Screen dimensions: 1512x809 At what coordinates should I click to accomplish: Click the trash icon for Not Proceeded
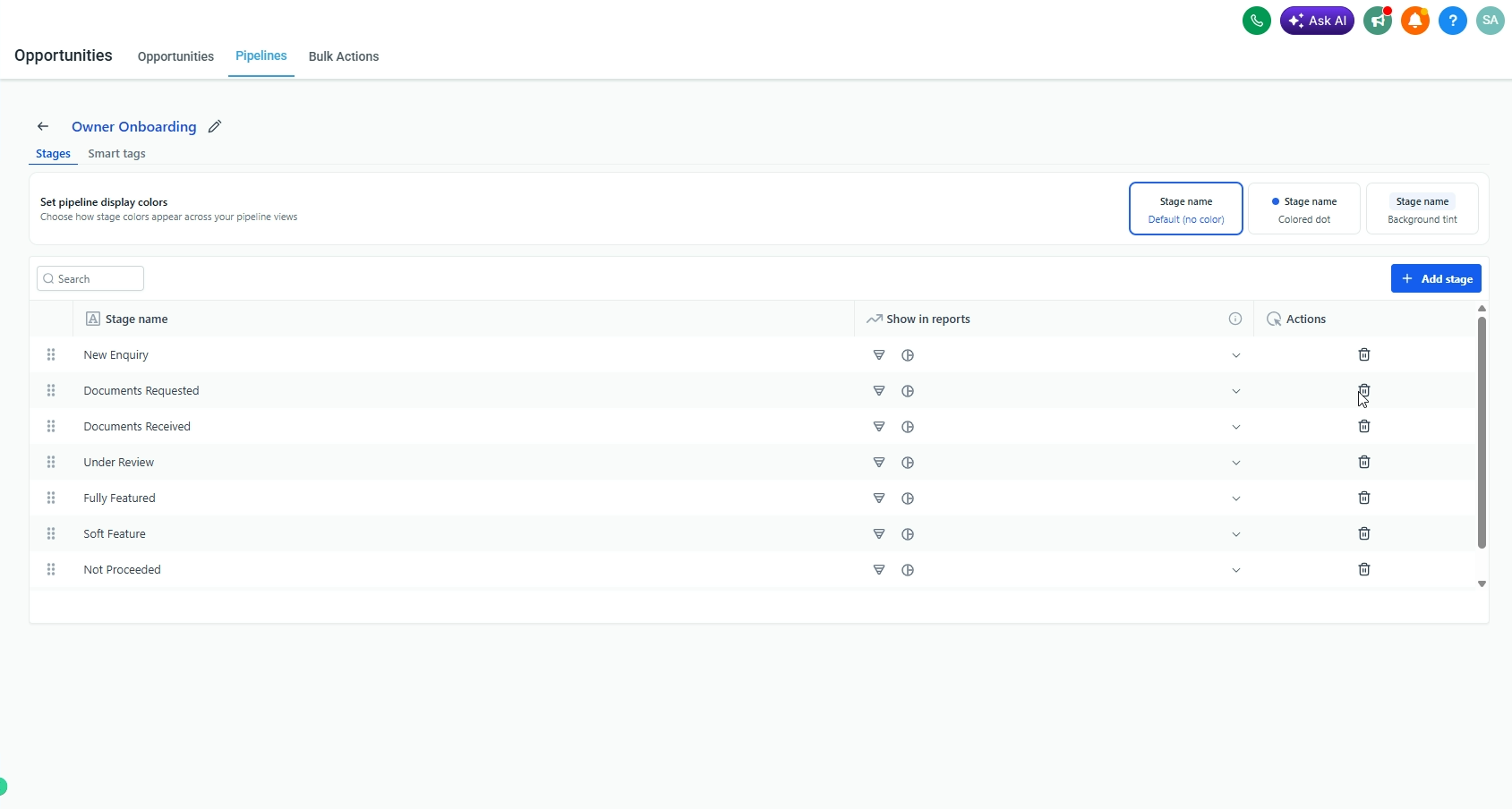tap(1364, 570)
